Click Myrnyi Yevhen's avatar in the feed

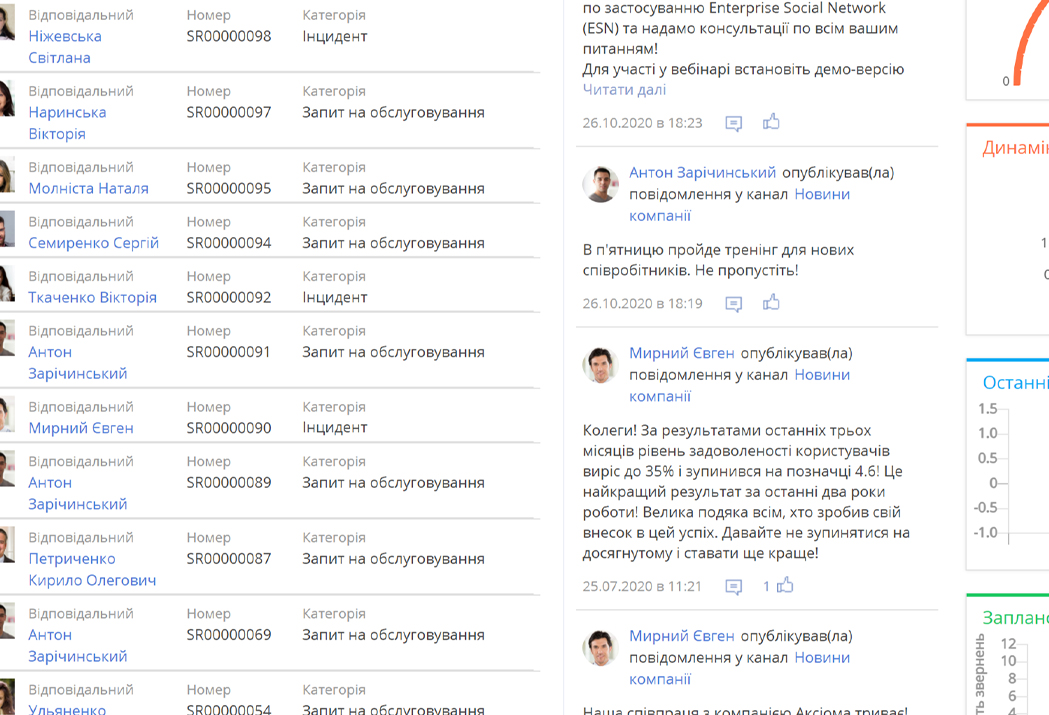pos(600,364)
